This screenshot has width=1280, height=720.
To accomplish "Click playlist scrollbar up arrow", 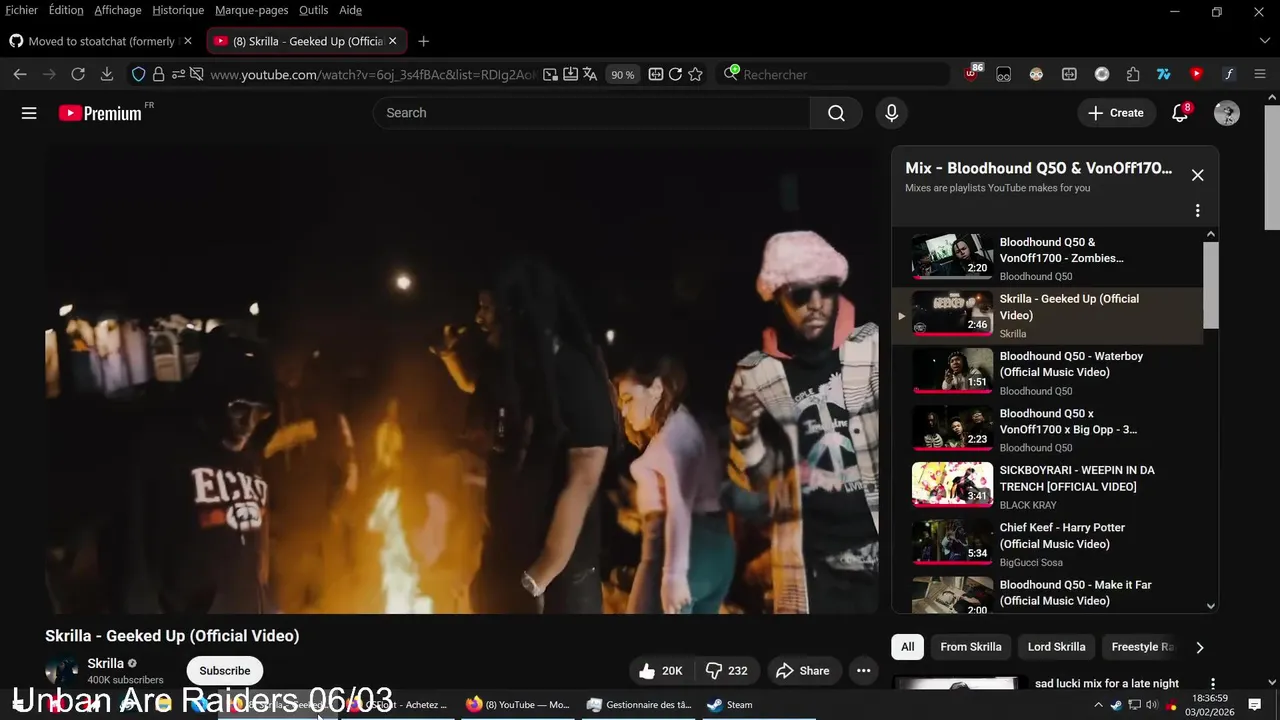I will tap(1211, 235).
